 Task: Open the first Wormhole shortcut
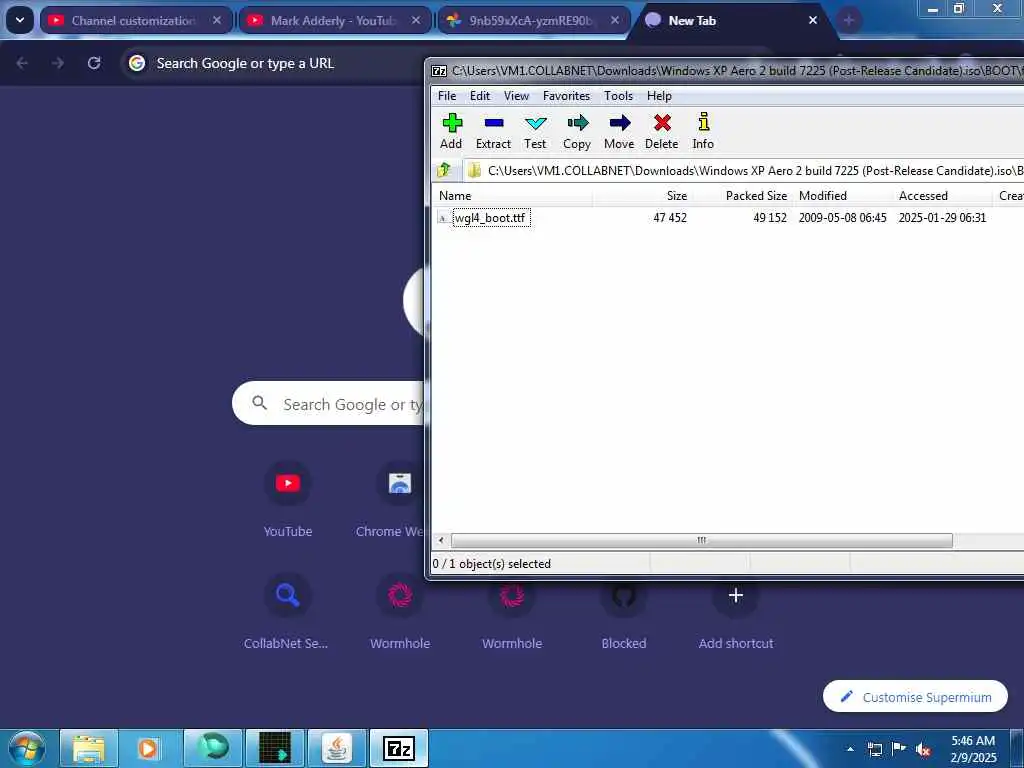click(x=400, y=612)
